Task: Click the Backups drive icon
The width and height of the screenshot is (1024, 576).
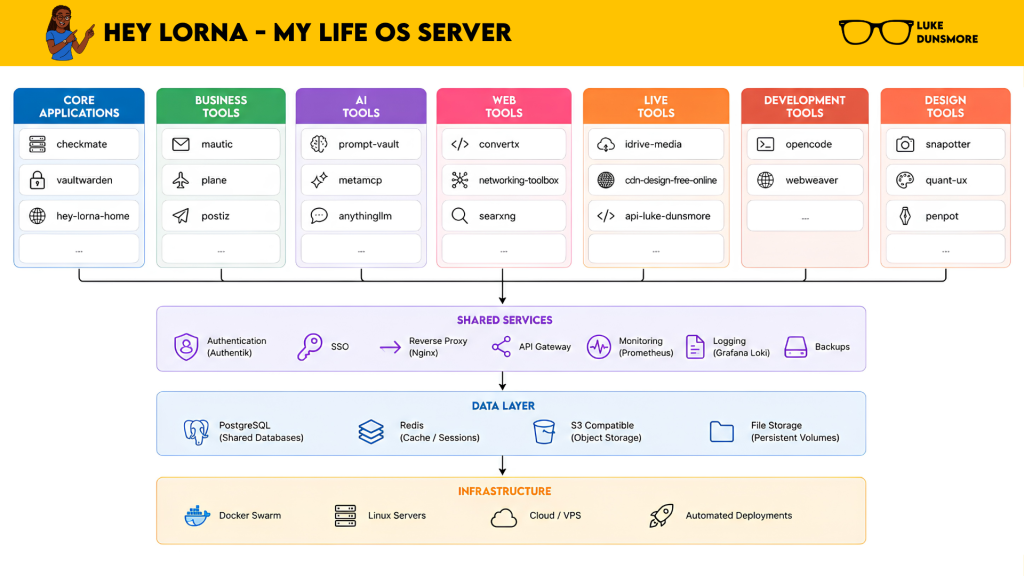Action: pyautogui.click(x=795, y=347)
